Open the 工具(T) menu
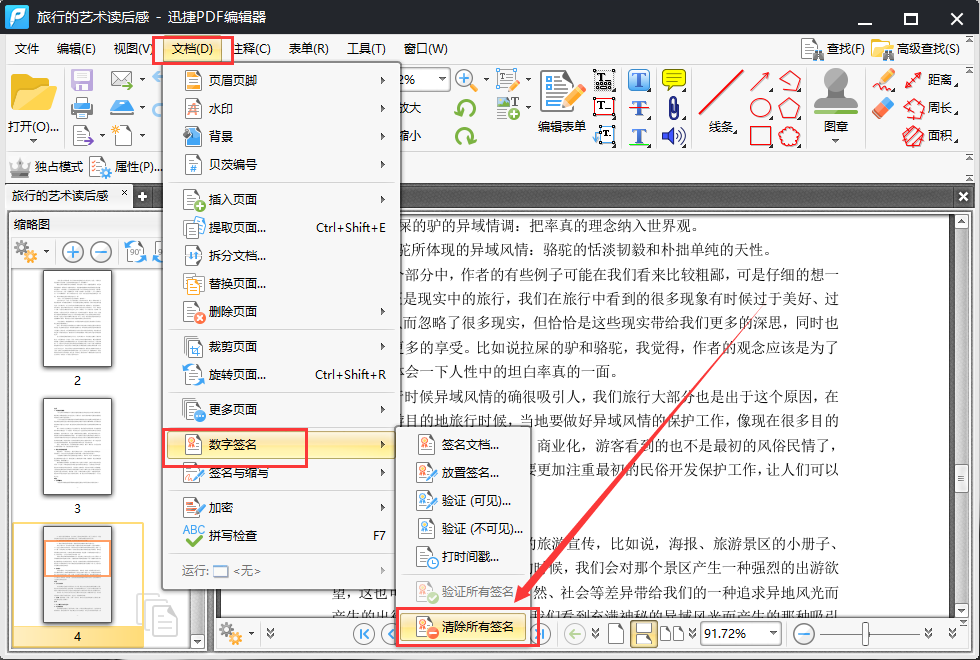 [366, 49]
